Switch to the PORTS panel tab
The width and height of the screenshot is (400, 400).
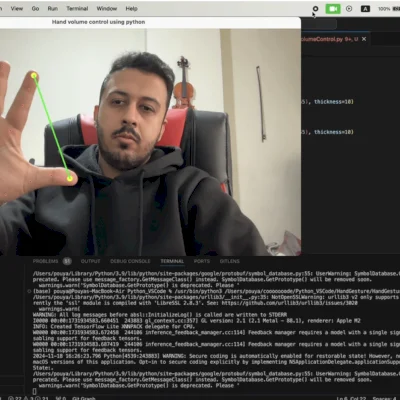point(202,261)
